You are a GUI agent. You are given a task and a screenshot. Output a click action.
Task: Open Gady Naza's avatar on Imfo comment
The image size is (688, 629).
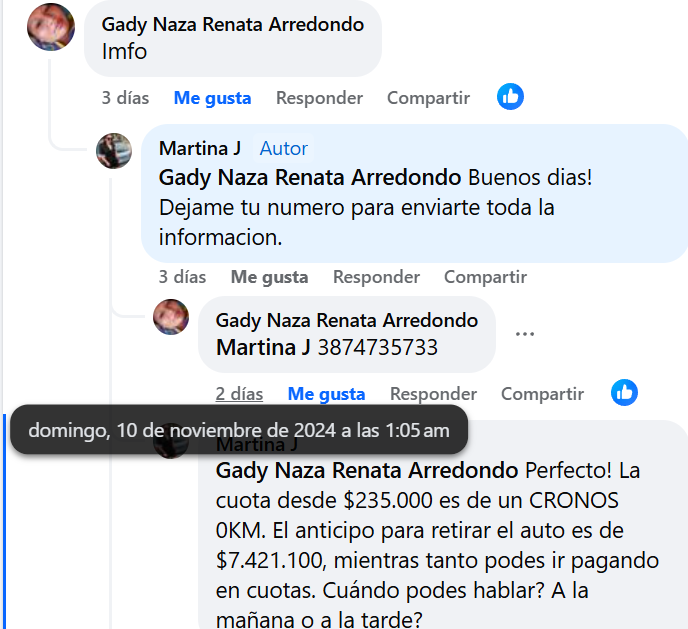tap(51, 27)
